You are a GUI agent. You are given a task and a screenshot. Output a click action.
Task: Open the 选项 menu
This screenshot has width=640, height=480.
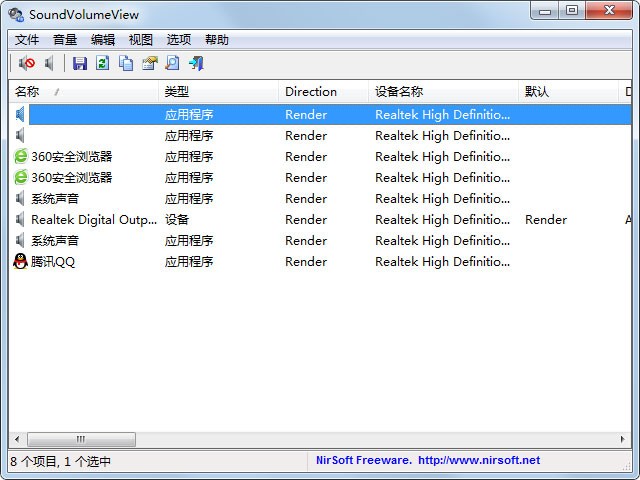pyautogui.click(x=179, y=40)
